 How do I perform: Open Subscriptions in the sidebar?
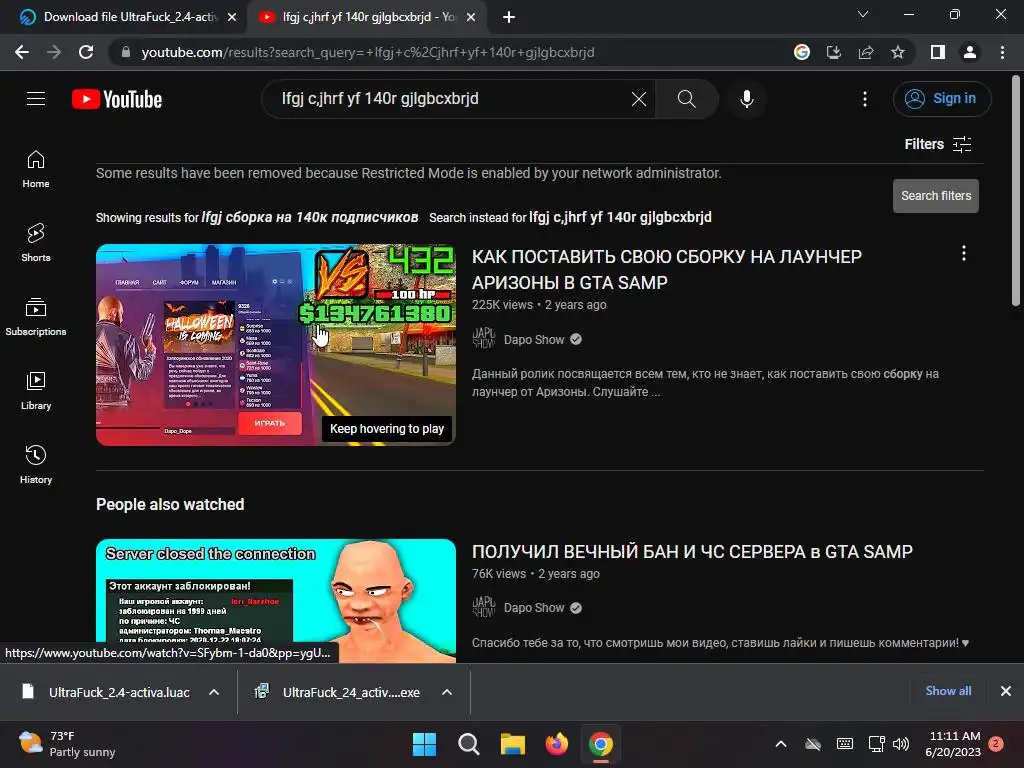pos(36,317)
